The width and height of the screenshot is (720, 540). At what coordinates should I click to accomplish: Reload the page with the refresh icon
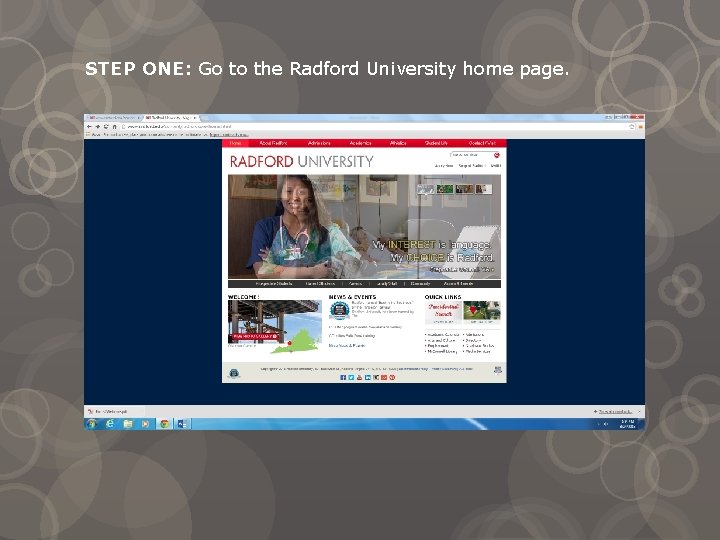pos(106,126)
